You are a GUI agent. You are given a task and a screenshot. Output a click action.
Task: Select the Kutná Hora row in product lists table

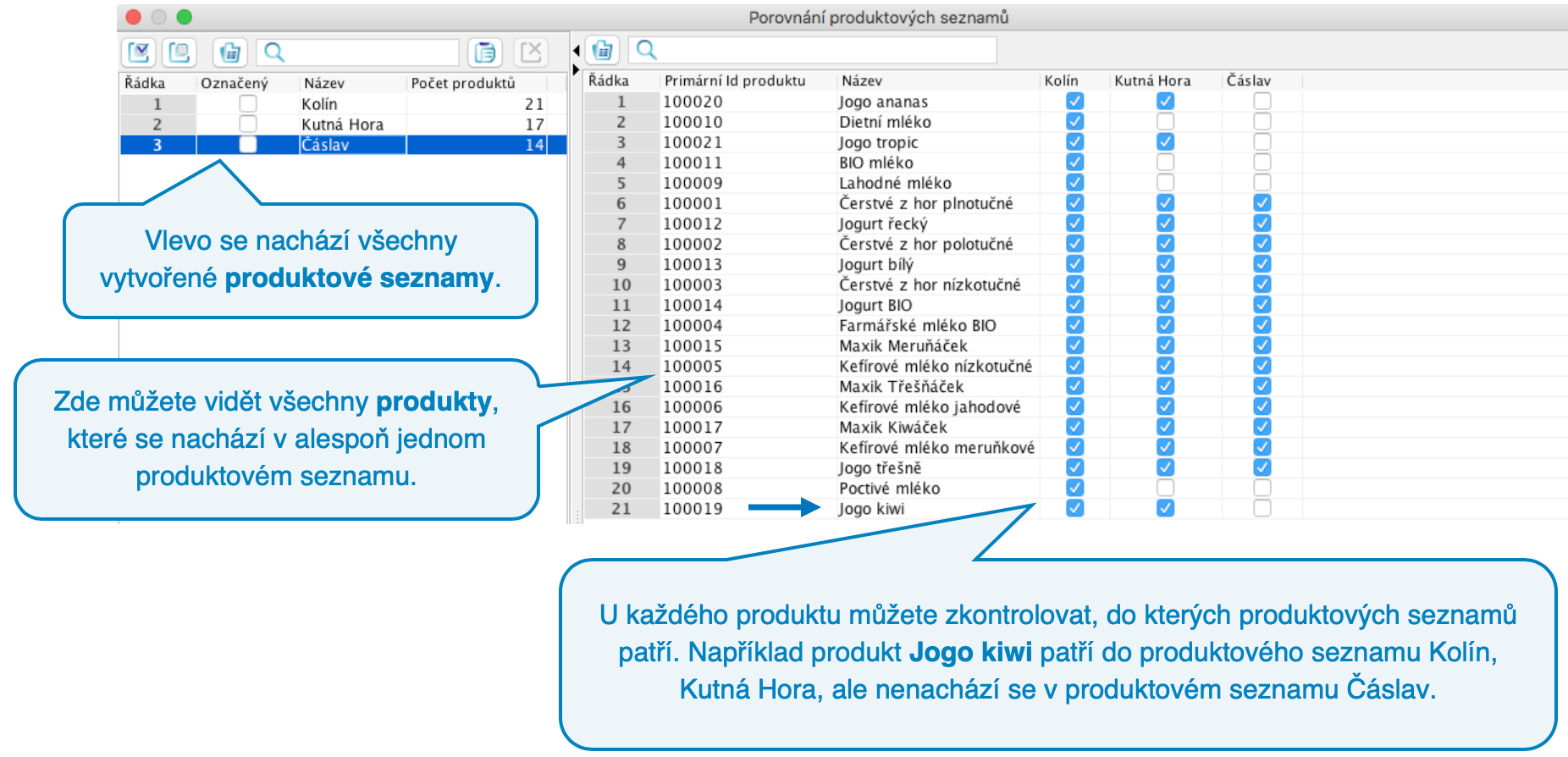[x=343, y=124]
